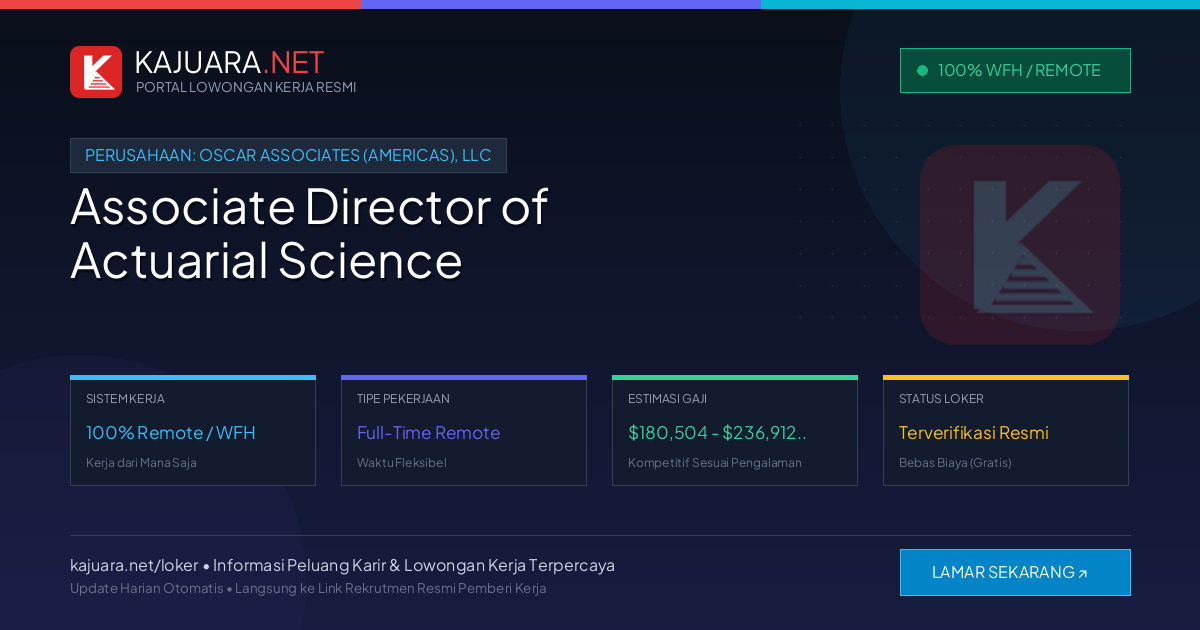
Task: Select the Perusahaan: Oscar Associates company tag
Action: (x=288, y=155)
